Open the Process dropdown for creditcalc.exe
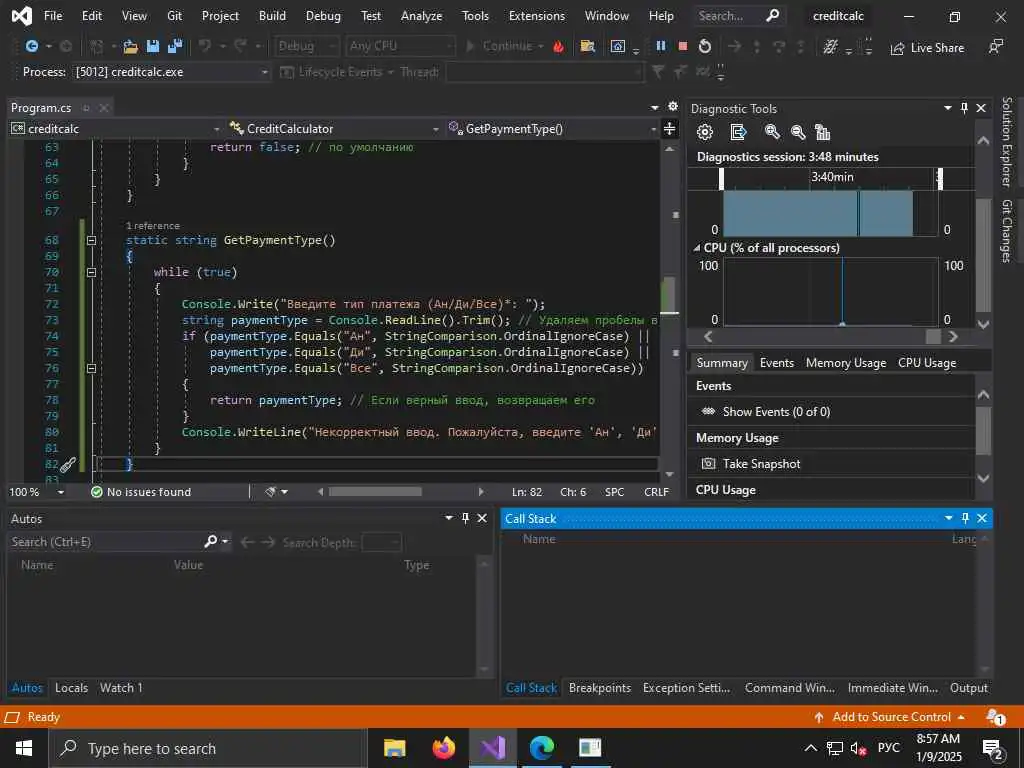 (265, 72)
